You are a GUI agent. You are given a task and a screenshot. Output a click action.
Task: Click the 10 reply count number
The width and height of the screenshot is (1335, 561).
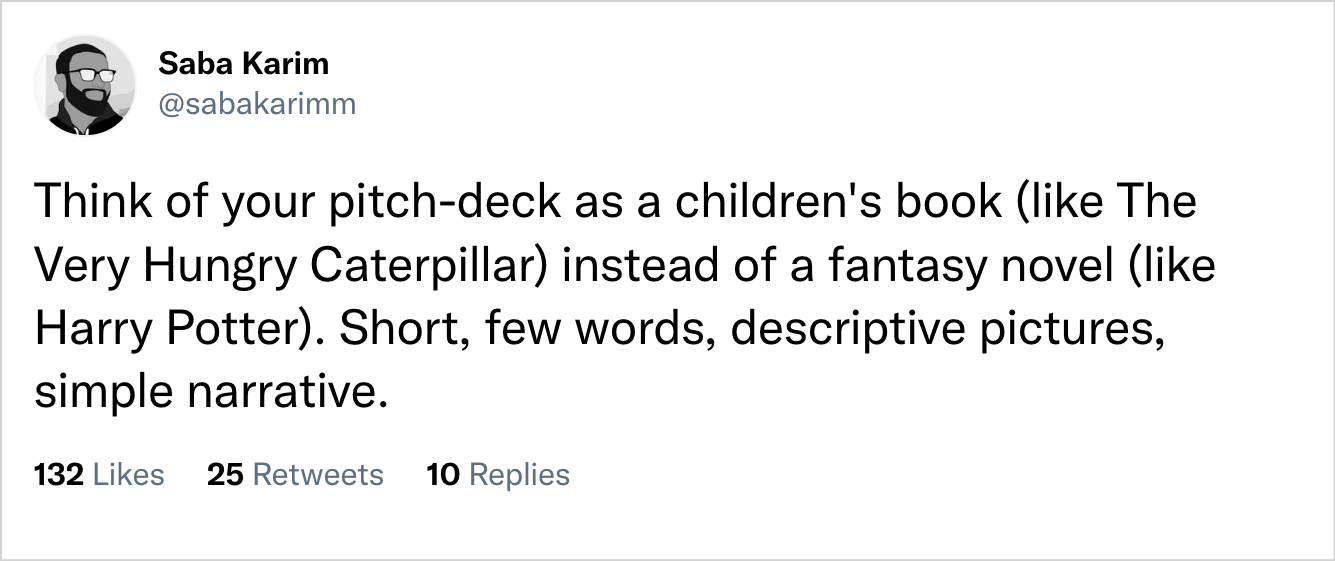(x=442, y=474)
